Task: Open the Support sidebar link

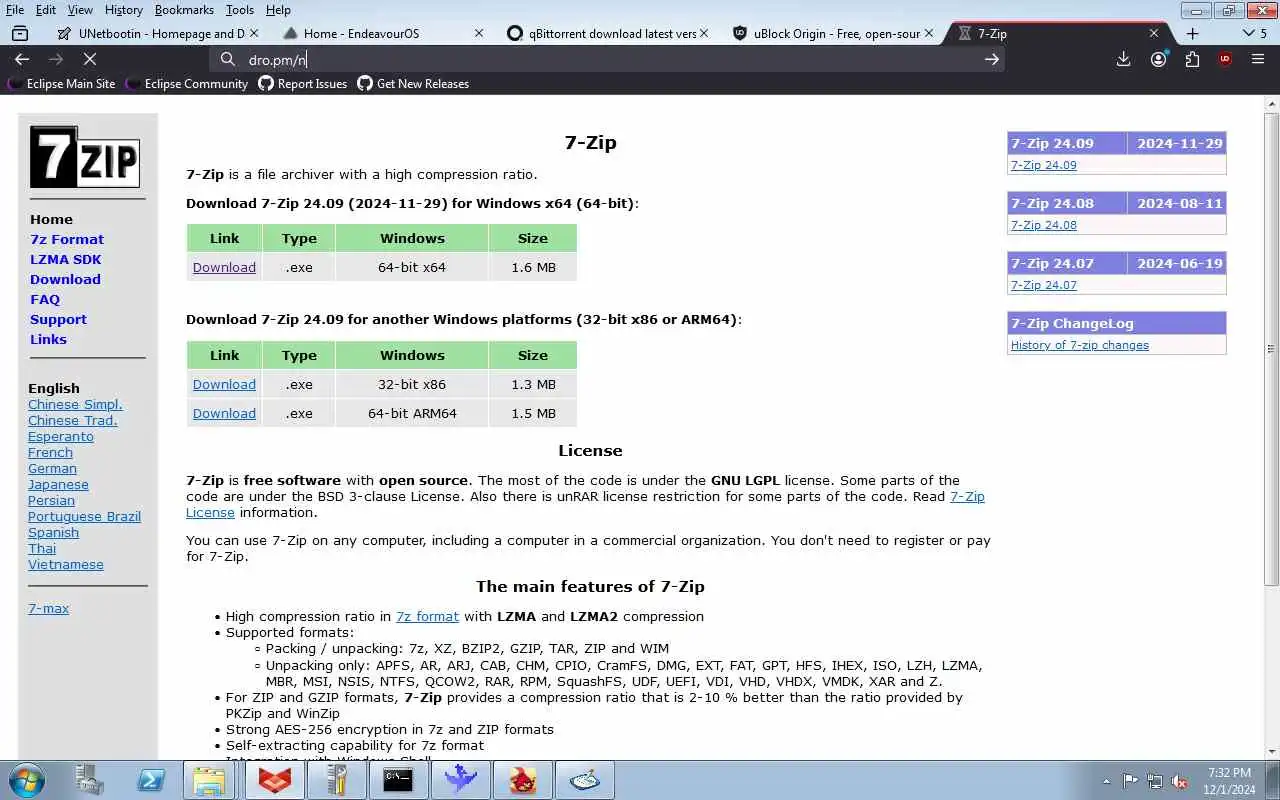Action: [58, 320]
